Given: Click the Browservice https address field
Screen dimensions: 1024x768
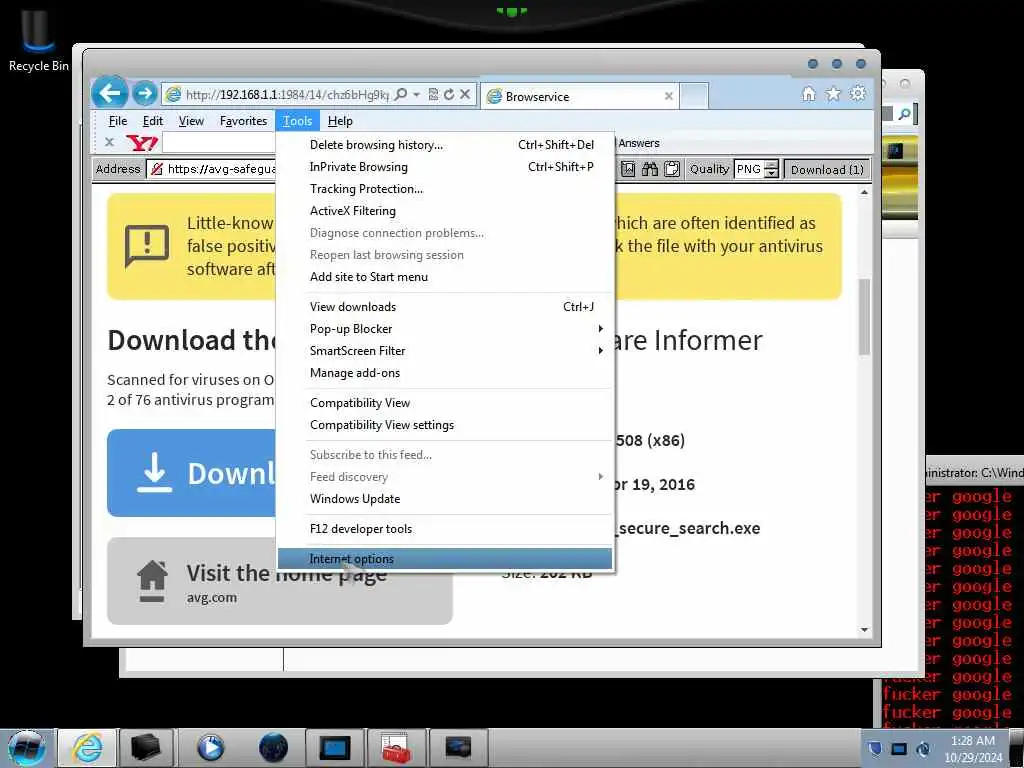Looking at the screenshot, I should [x=212, y=169].
